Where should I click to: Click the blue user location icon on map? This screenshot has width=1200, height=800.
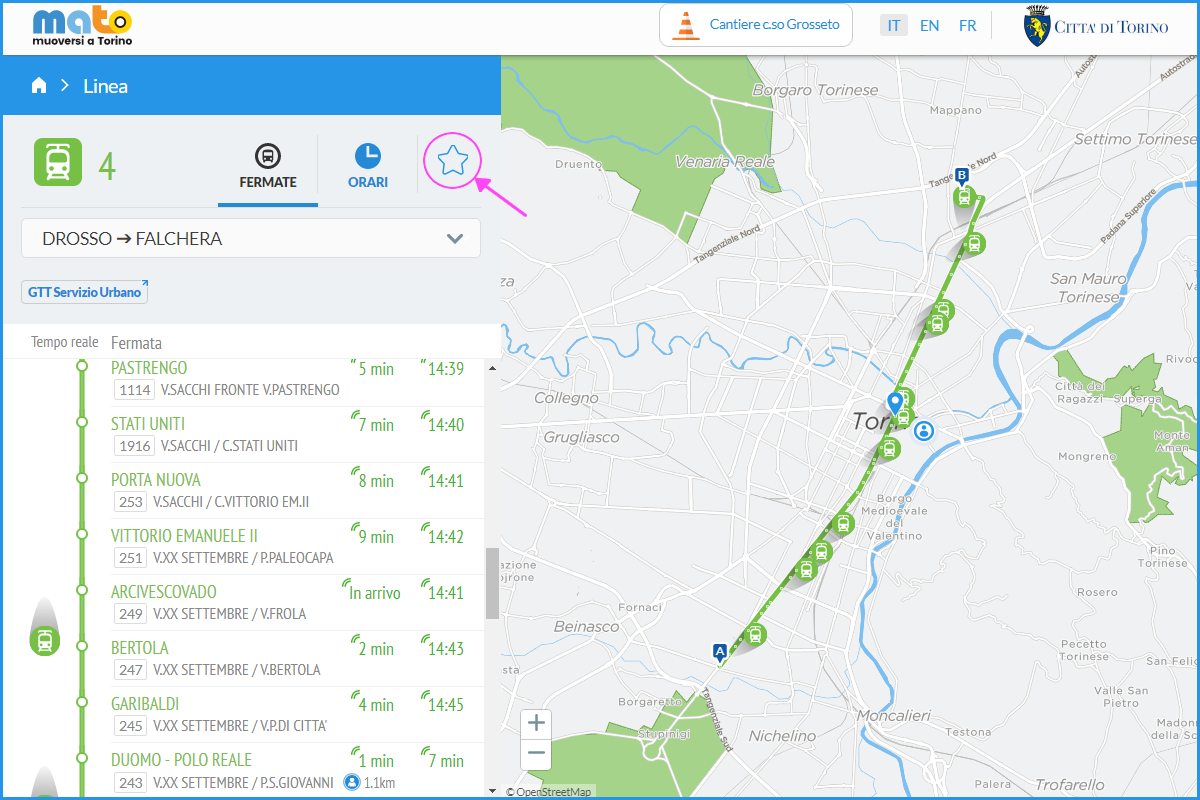point(925,430)
